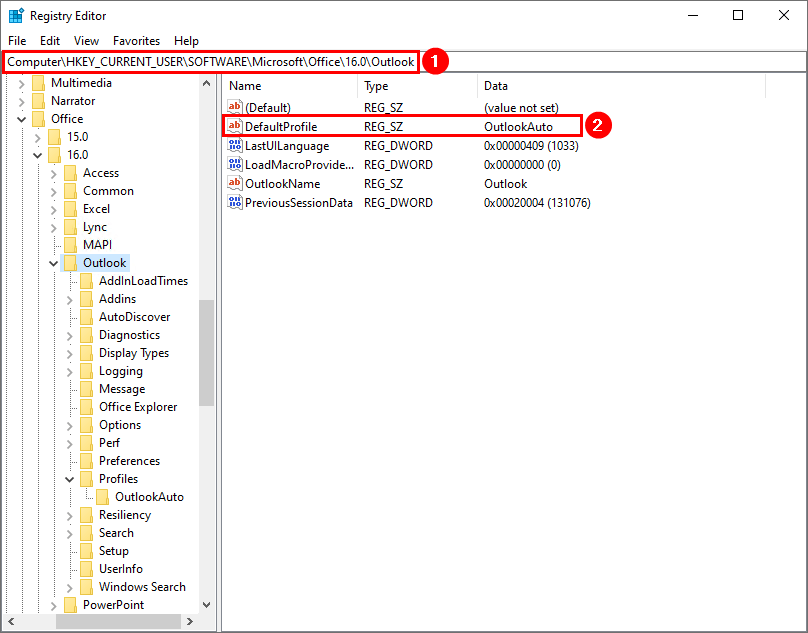
Task: Expand the Excel registry key
Action: click(x=53, y=209)
